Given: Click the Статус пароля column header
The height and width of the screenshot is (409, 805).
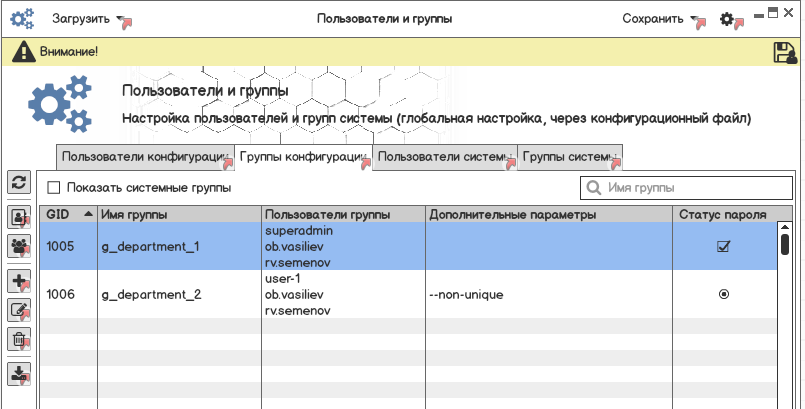Looking at the screenshot, I should [x=723, y=215].
